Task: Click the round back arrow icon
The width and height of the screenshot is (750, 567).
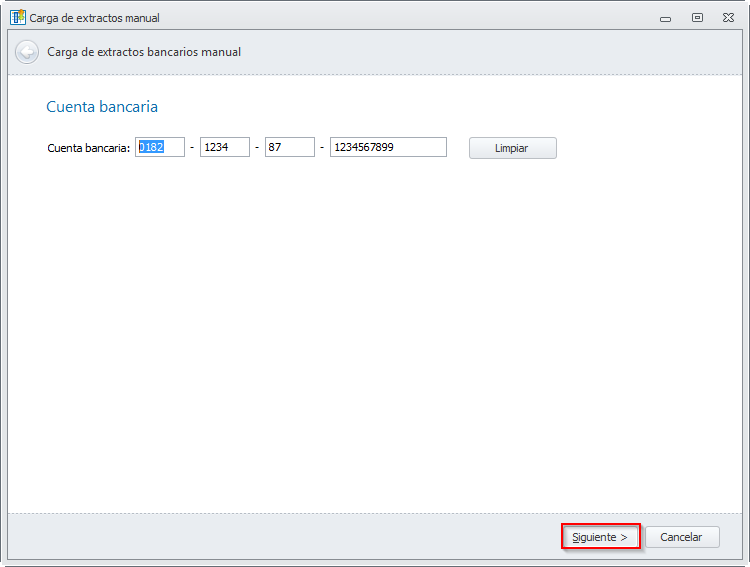Action: pyautogui.click(x=27, y=52)
